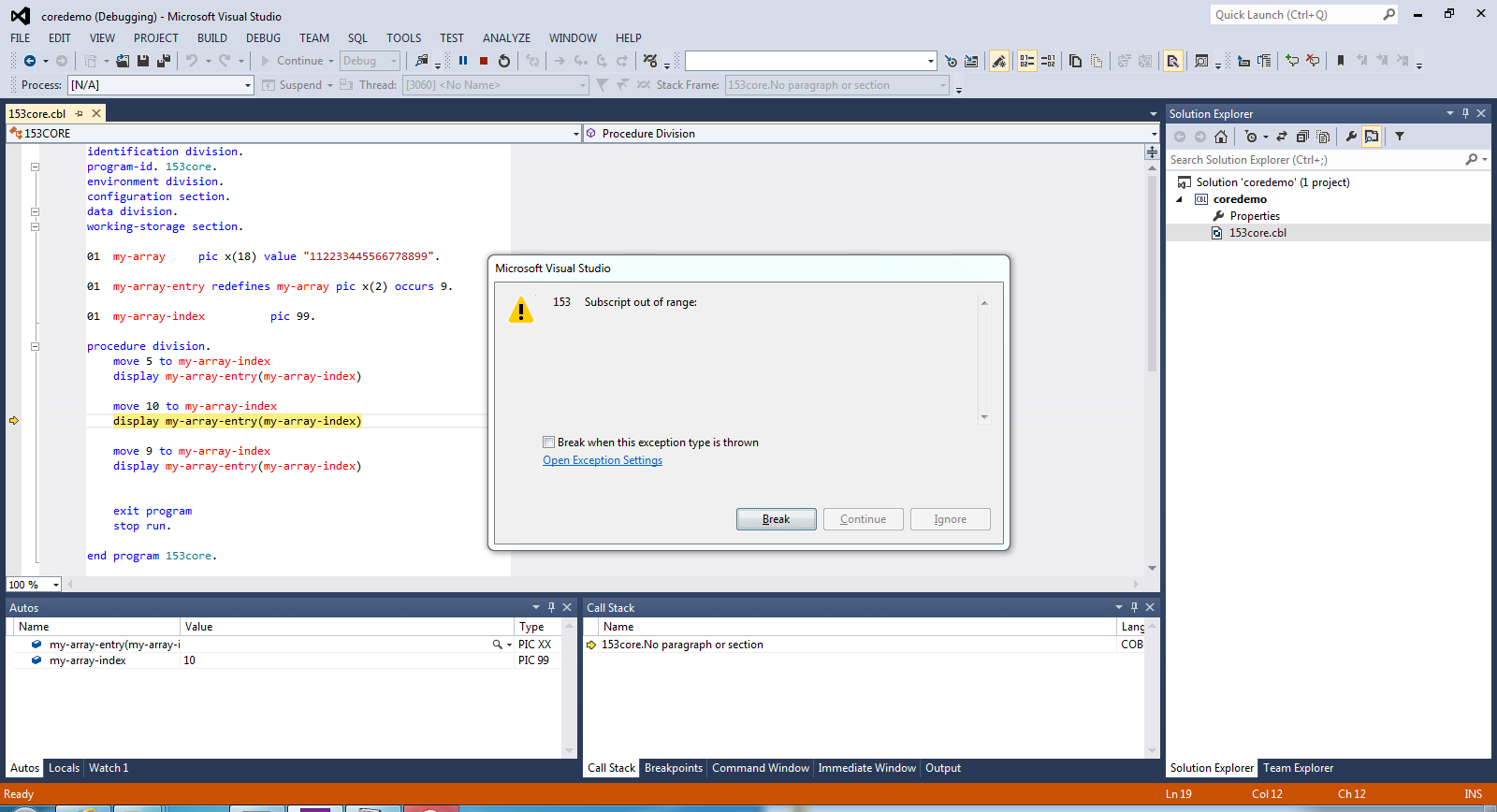Toggle Preview Selected Items in Solution Explorer
This screenshot has height=812, width=1497.
(1372, 137)
